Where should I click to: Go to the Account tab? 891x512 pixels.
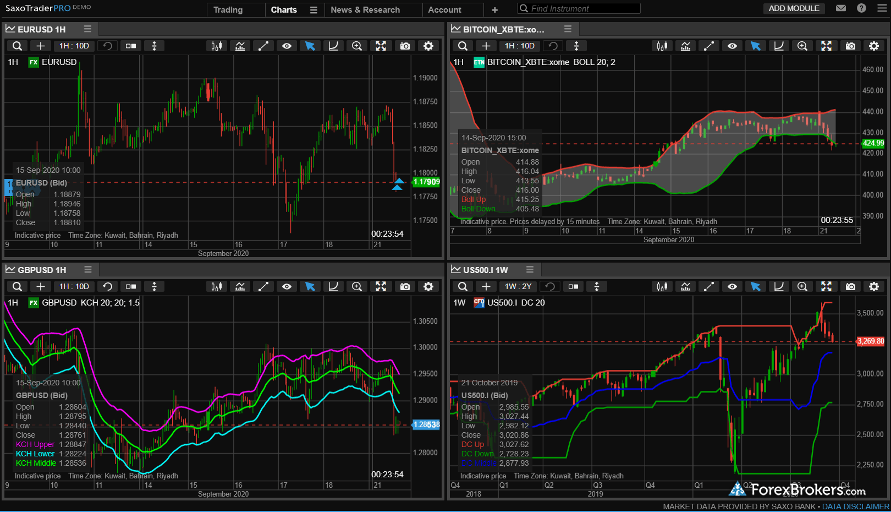point(444,10)
